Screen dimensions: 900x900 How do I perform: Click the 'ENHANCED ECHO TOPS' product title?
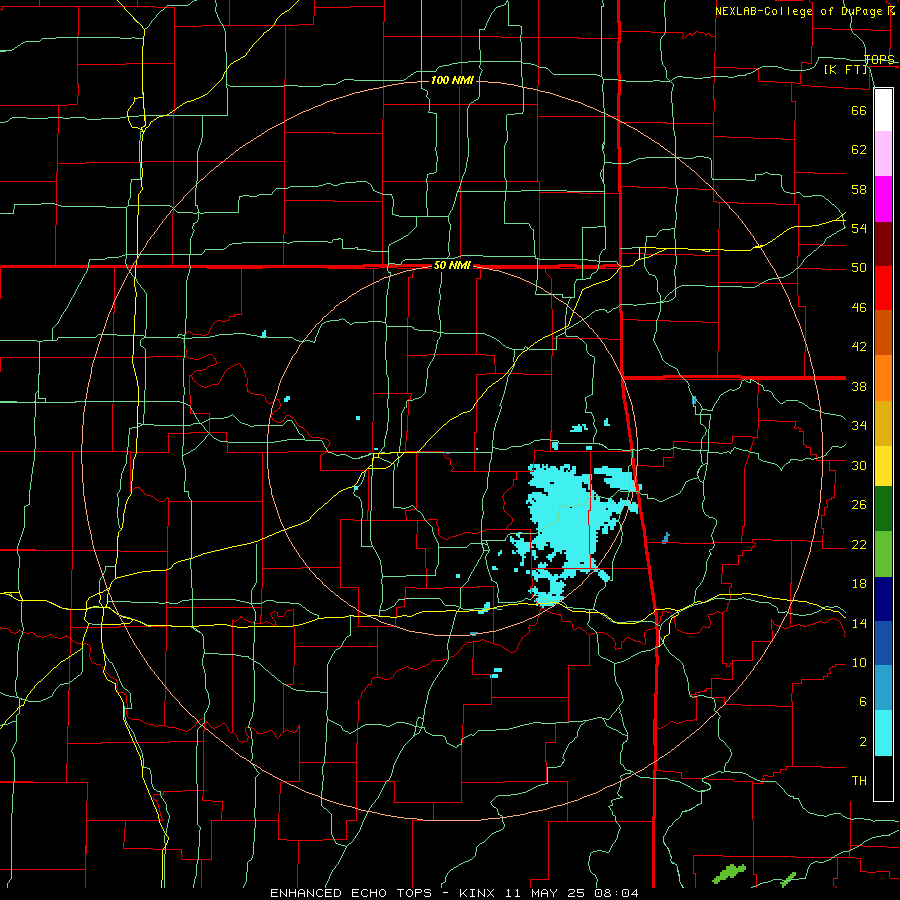click(x=360, y=893)
